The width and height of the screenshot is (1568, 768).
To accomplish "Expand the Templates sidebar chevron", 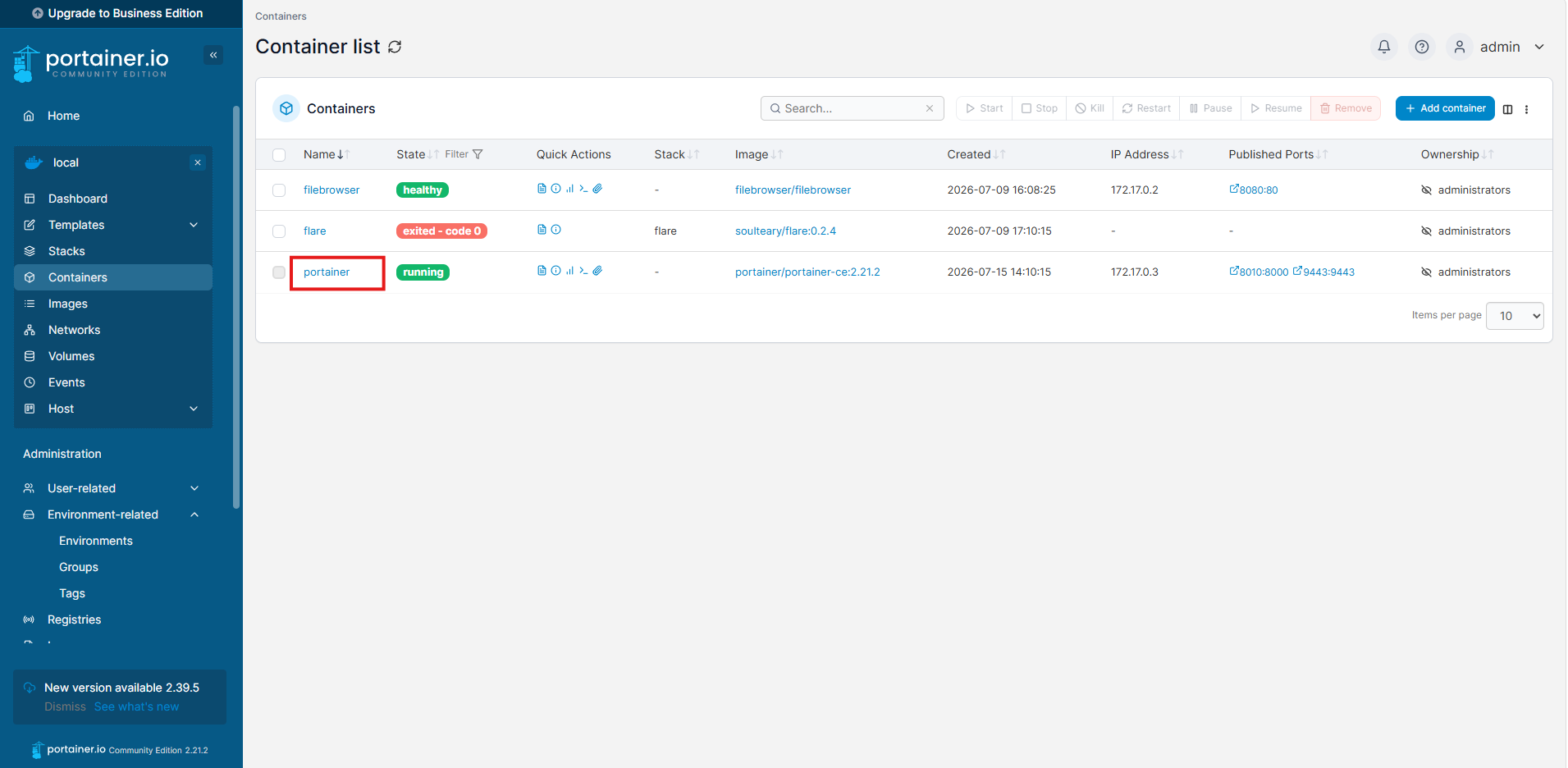I will pos(194,225).
